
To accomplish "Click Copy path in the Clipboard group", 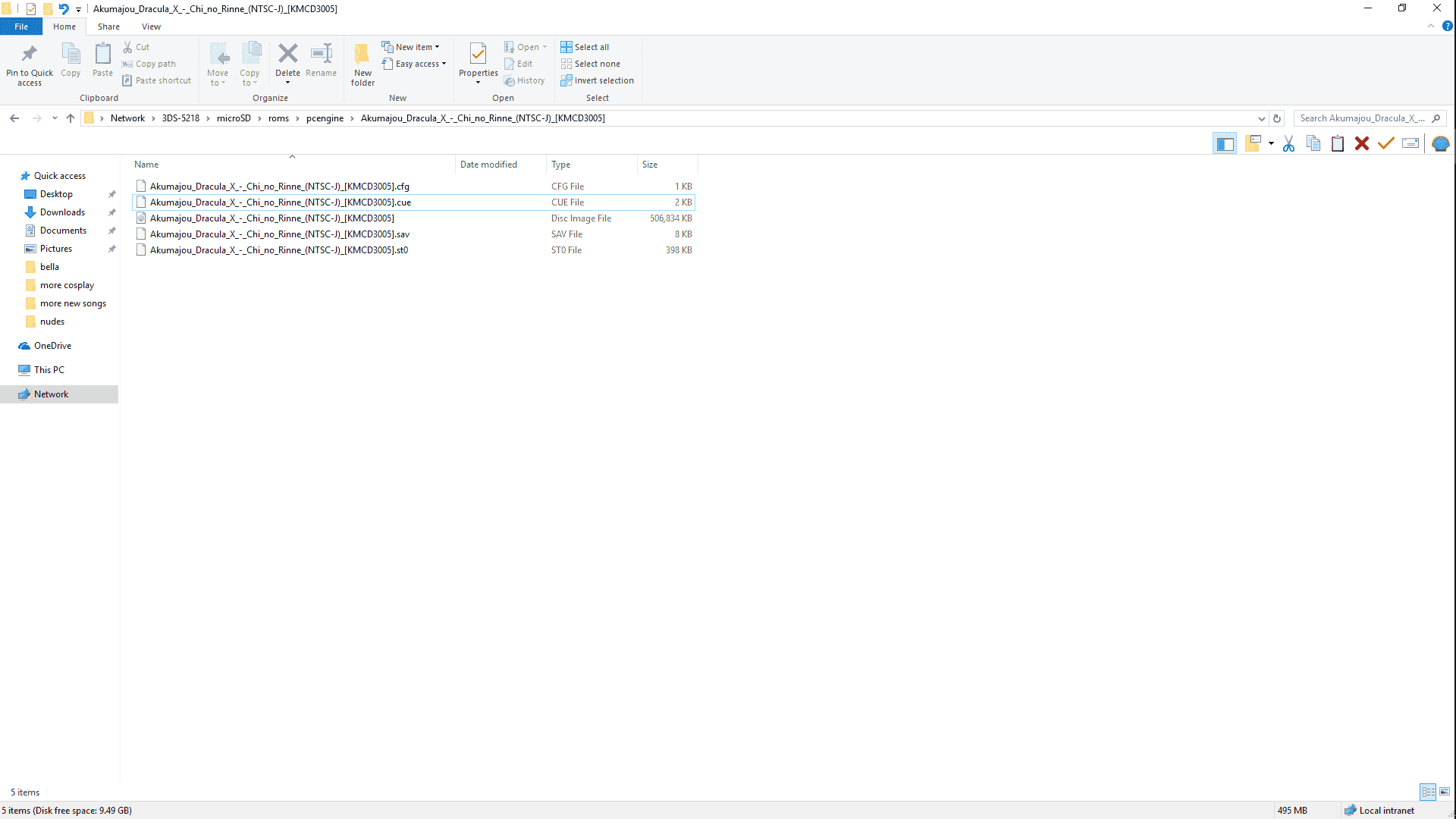I will (149, 64).
